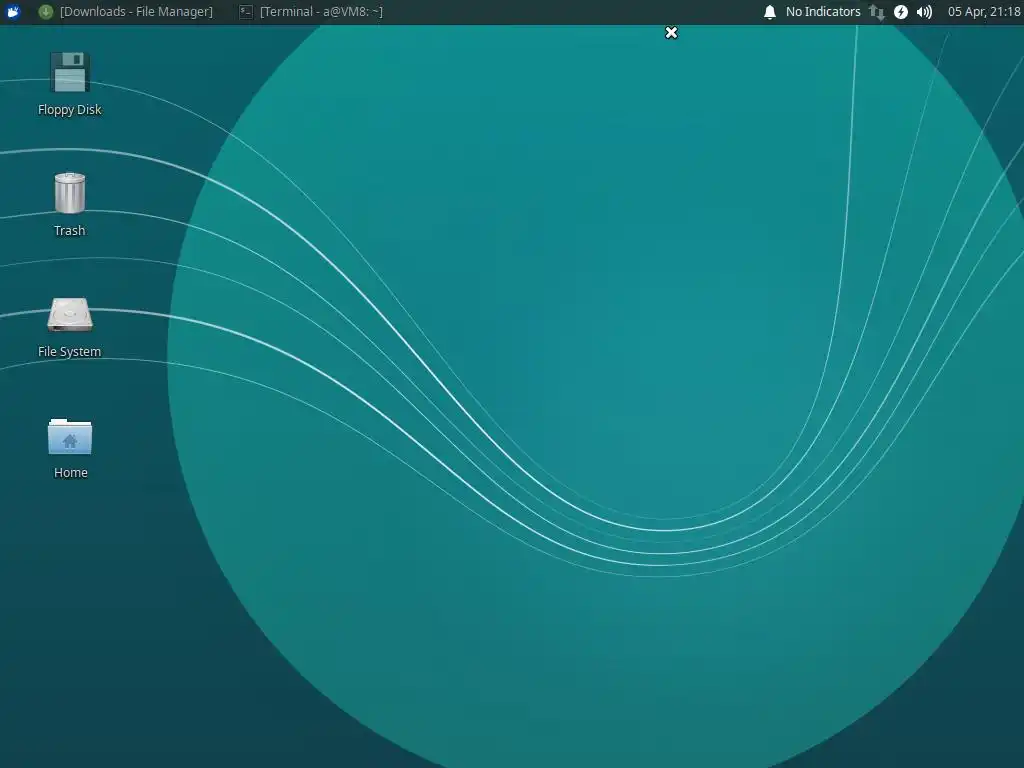This screenshot has height=768, width=1024.
Task: Select the Home folder desktop icon
Action: [x=69, y=436]
